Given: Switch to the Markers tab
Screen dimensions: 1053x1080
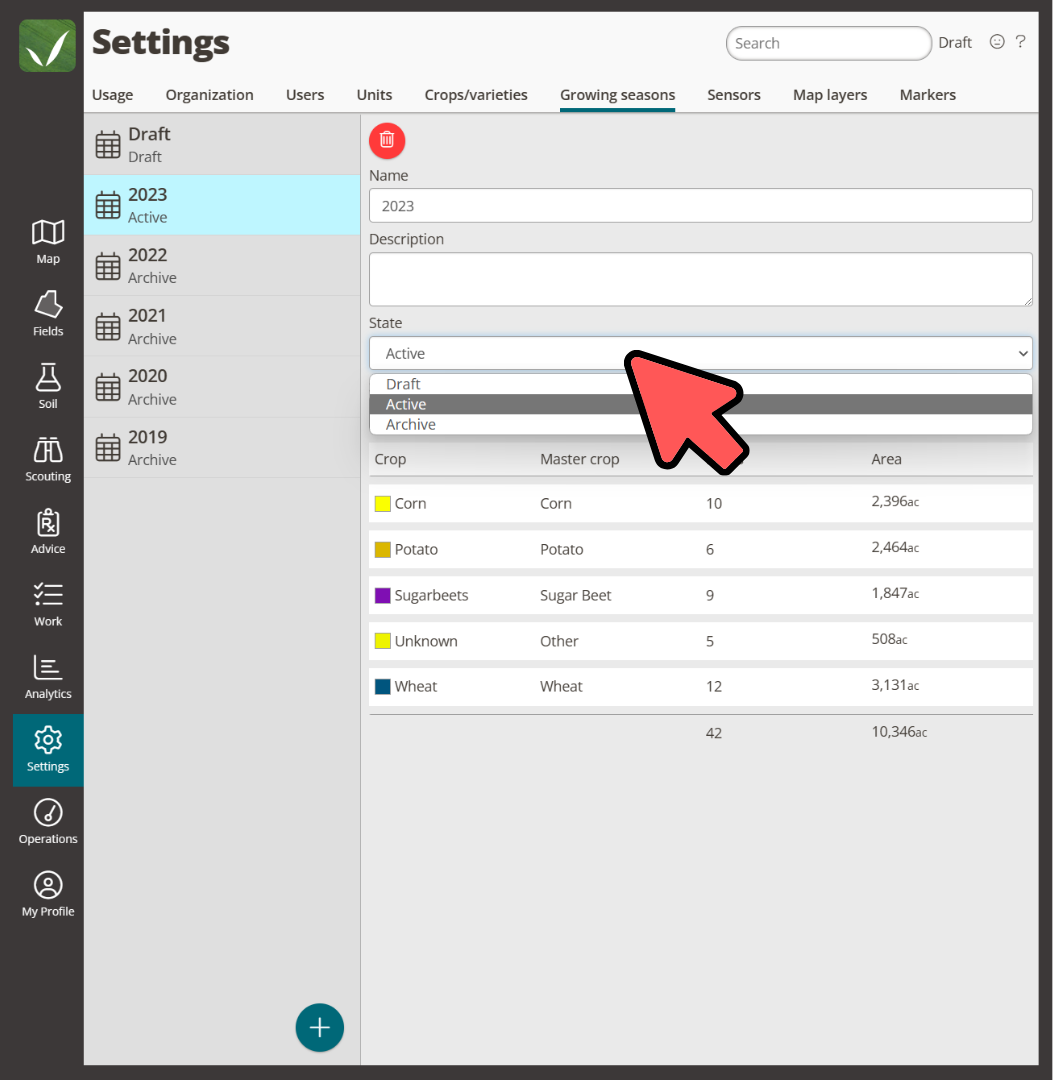Looking at the screenshot, I should [x=928, y=95].
